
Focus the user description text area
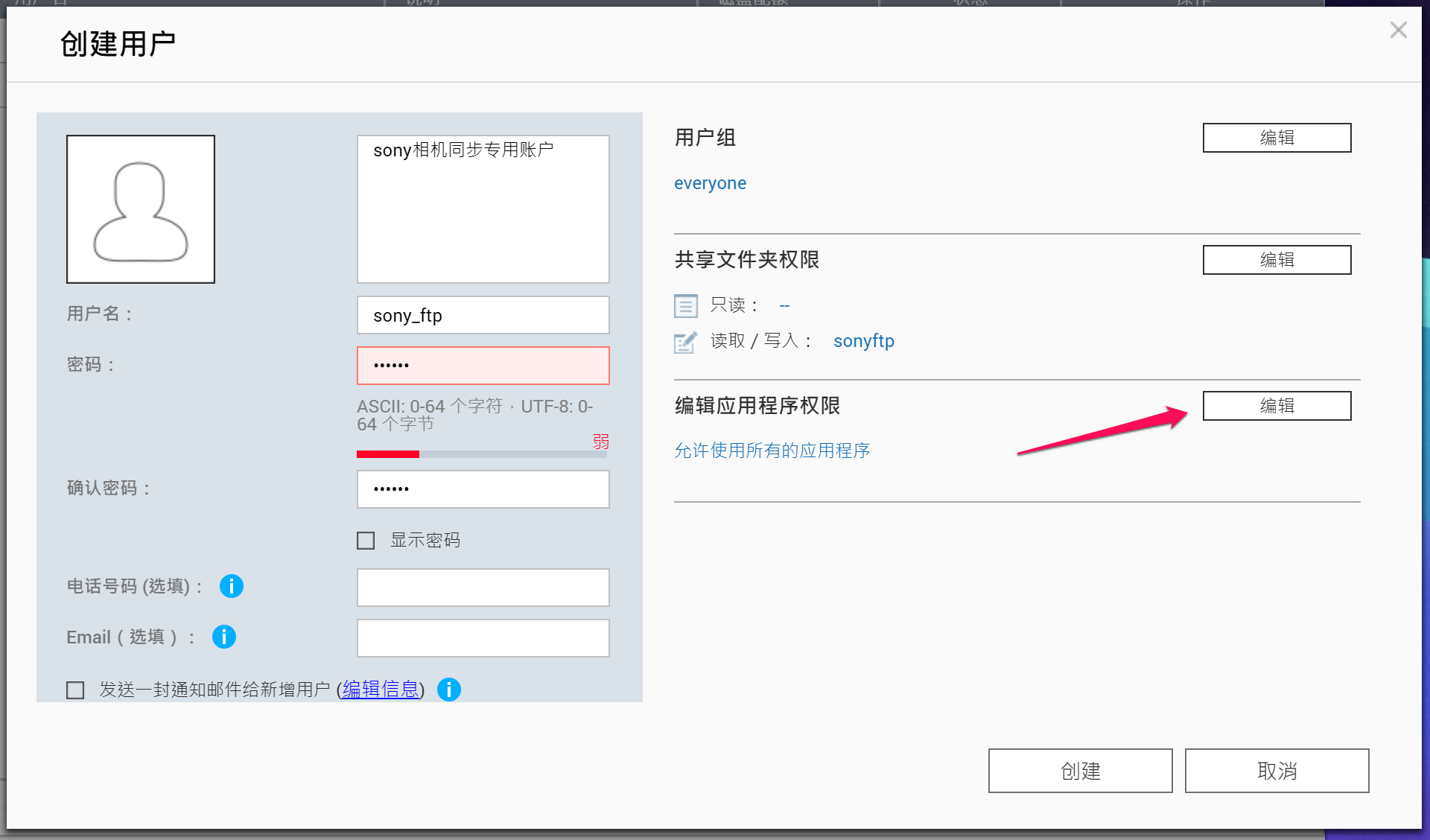point(483,209)
